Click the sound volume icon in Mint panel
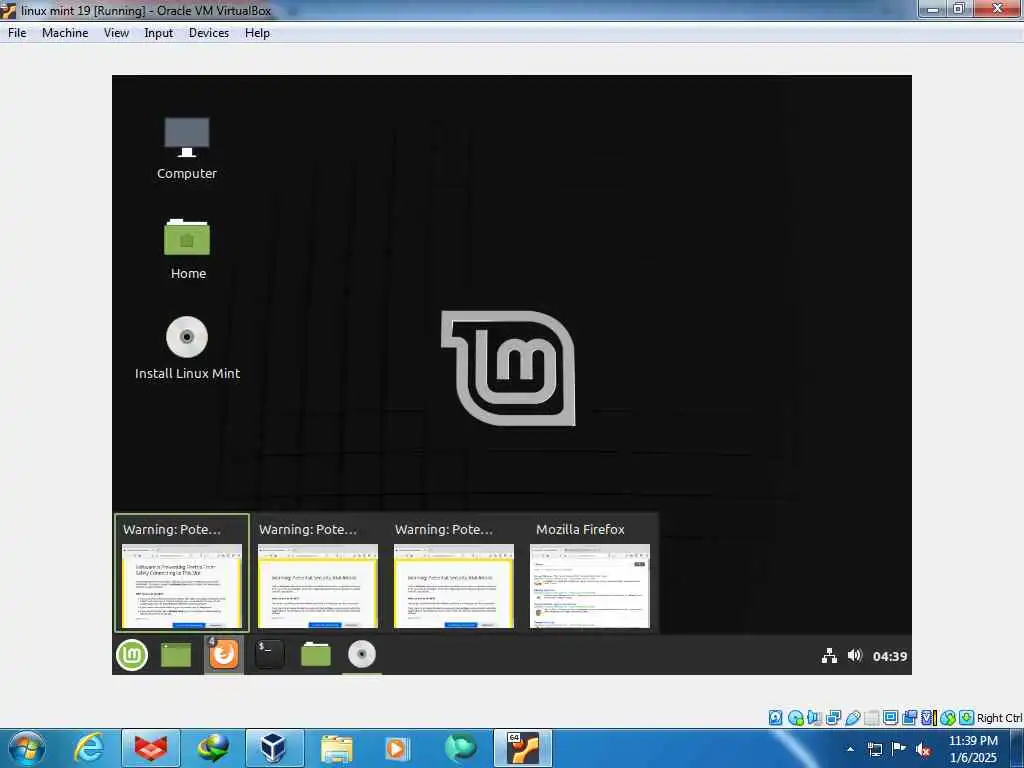Image resolution: width=1024 pixels, height=768 pixels. (855, 655)
